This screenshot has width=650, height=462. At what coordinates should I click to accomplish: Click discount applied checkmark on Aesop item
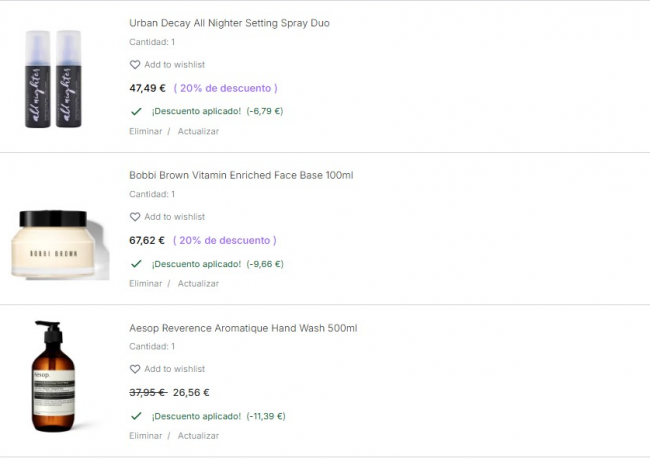pyautogui.click(x=136, y=416)
